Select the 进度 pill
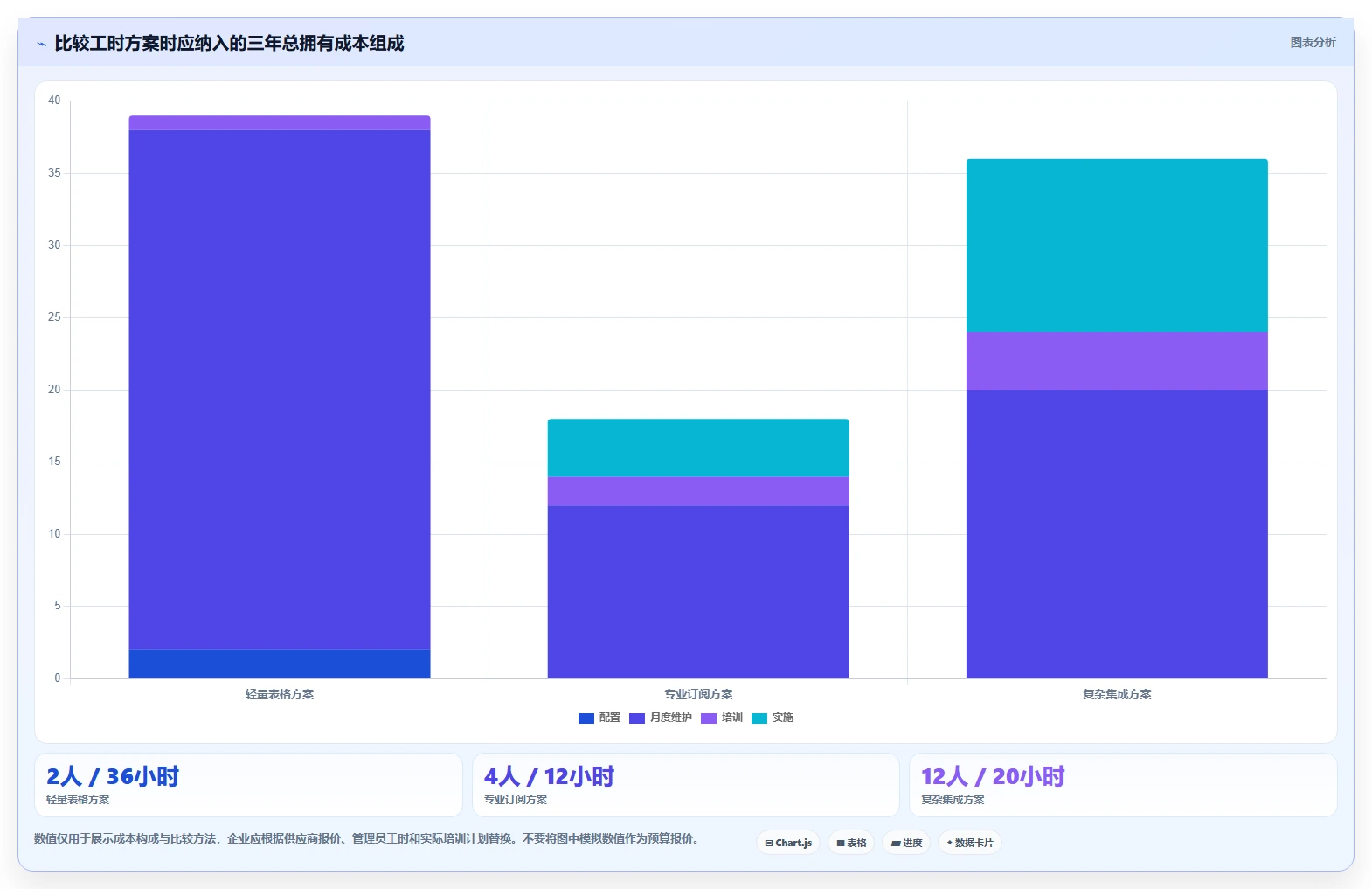 pos(906,843)
